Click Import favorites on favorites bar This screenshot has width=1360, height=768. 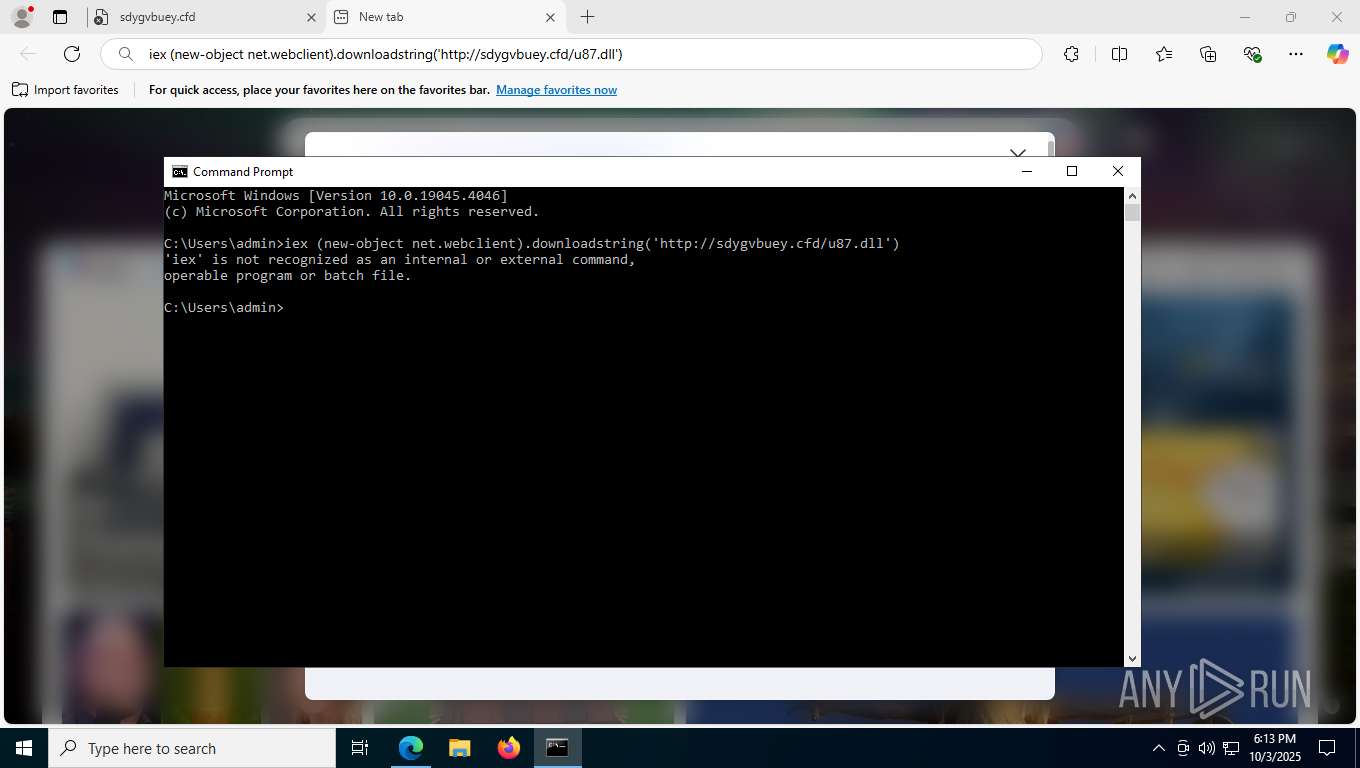pos(65,90)
